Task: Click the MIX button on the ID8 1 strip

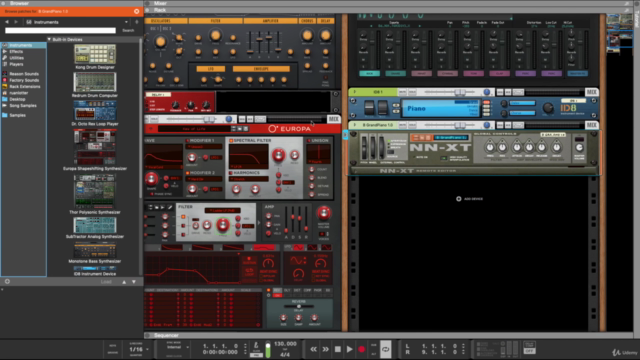Action: click(x=591, y=92)
